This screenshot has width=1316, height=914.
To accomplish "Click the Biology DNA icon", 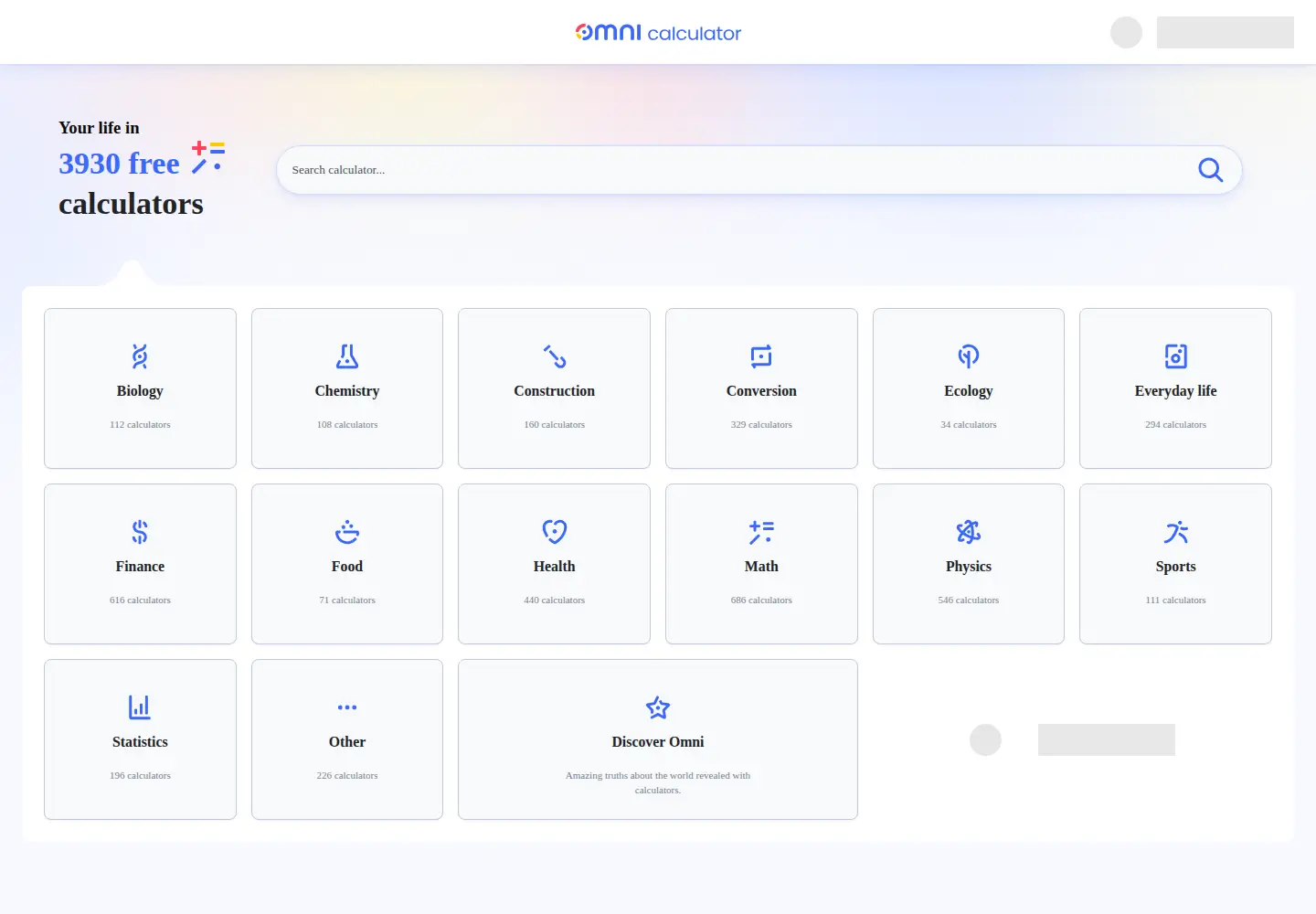I will click(140, 356).
